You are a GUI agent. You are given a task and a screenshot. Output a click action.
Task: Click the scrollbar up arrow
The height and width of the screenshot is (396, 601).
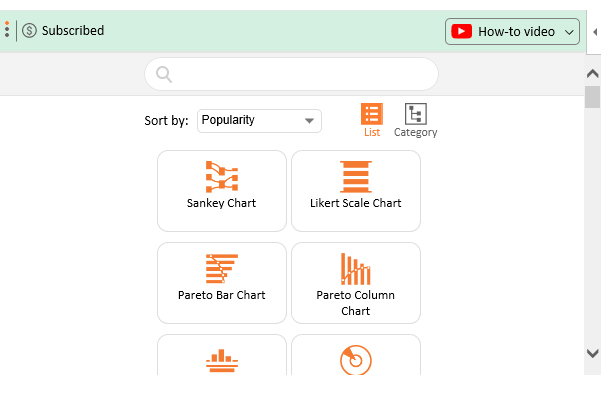pos(593,73)
